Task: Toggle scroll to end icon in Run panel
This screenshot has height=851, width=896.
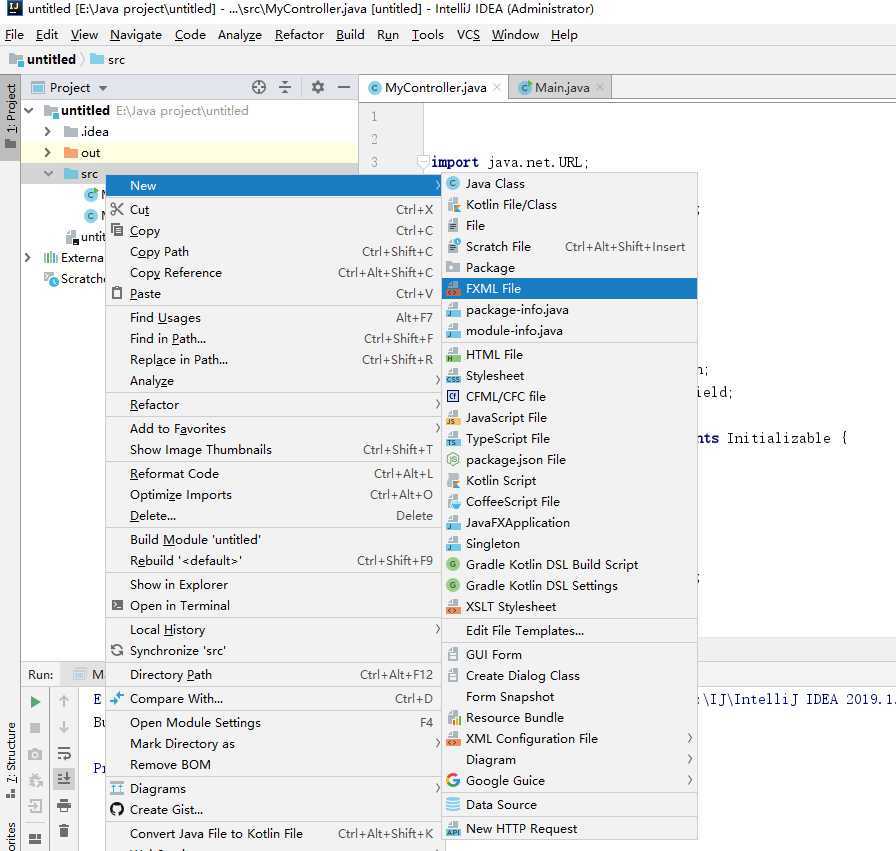Action: pos(64,778)
